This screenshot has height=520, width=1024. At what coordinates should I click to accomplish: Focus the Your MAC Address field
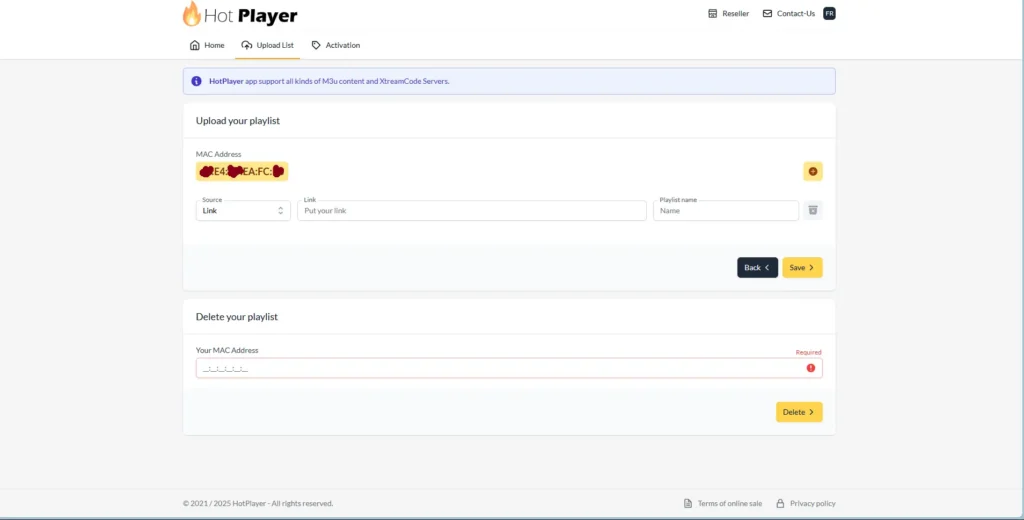click(x=509, y=368)
